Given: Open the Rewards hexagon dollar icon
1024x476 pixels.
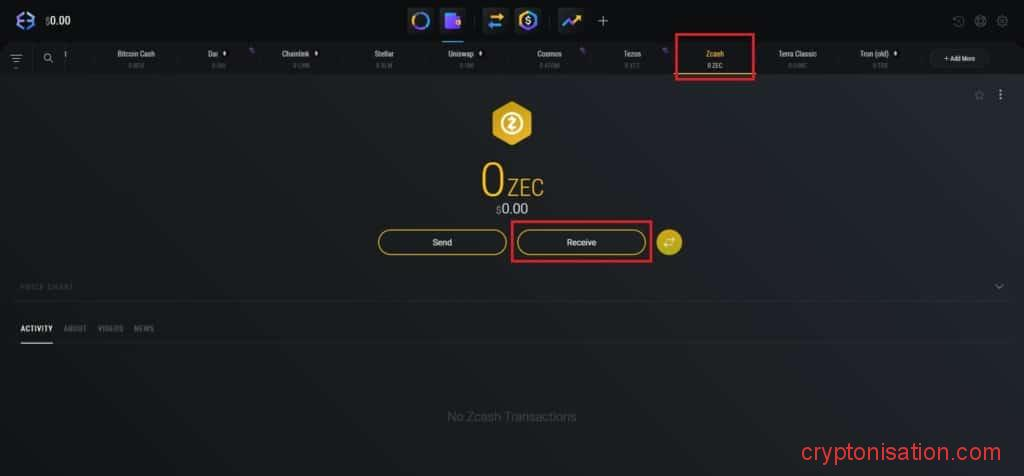Looking at the screenshot, I should click(528, 21).
